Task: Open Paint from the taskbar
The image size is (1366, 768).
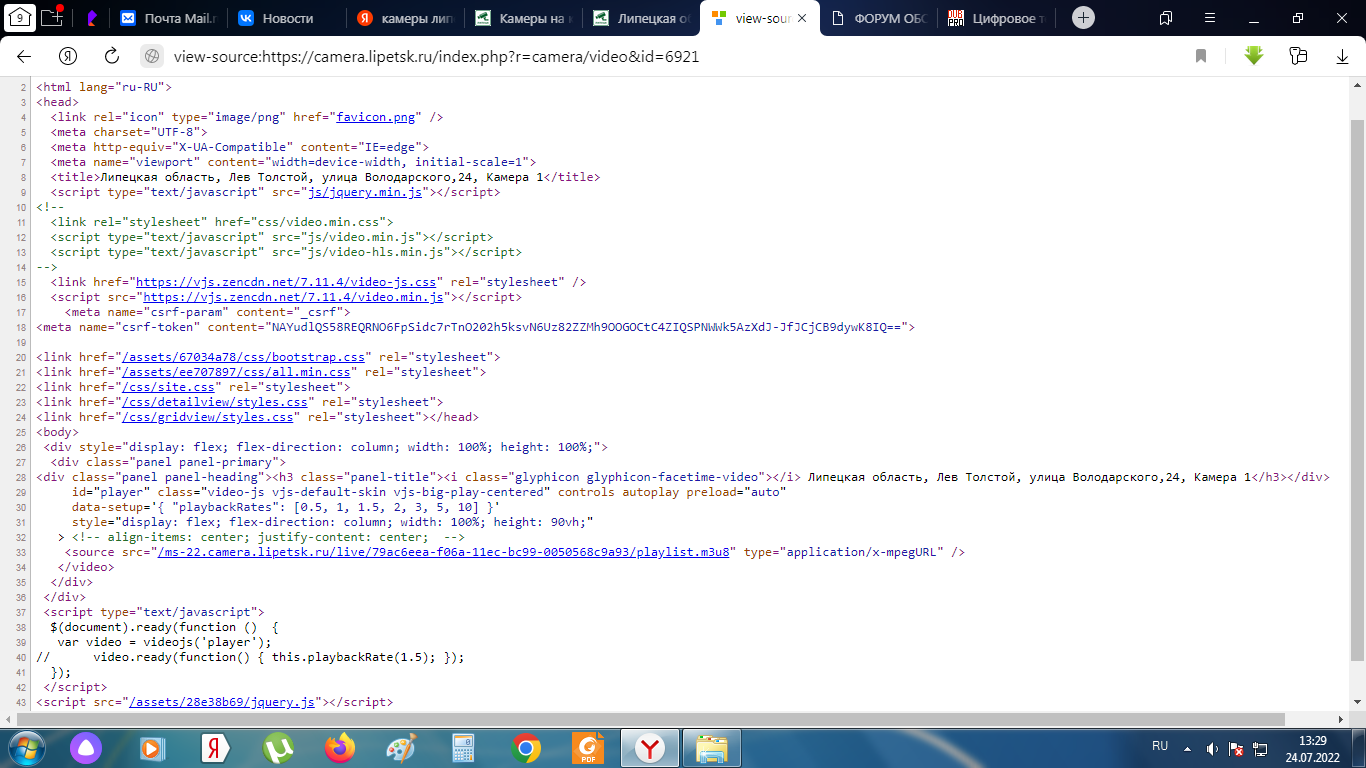Action: tap(402, 747)
